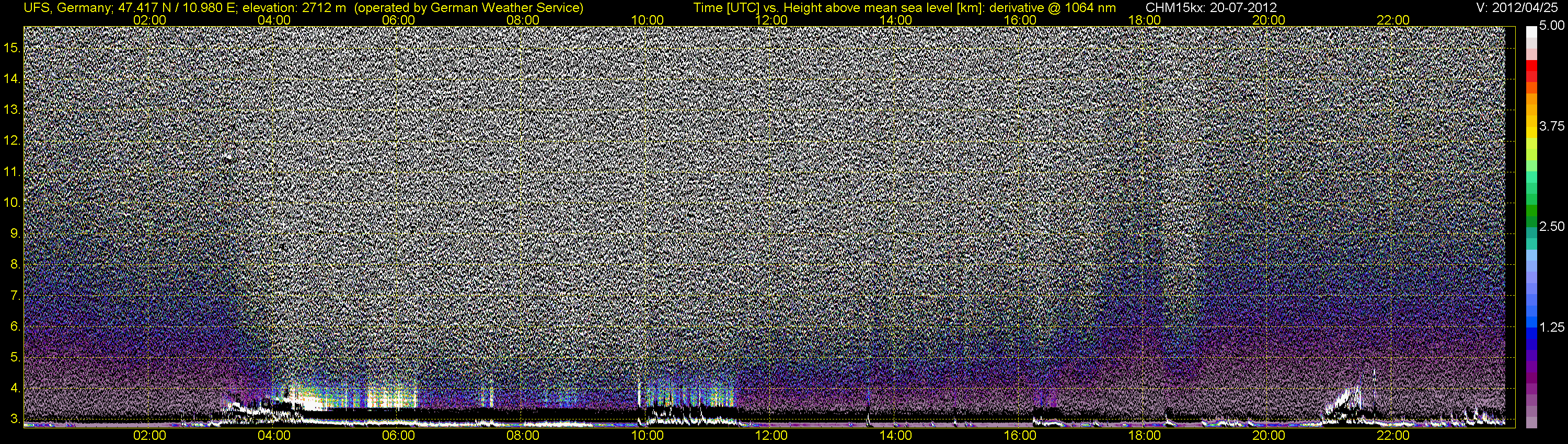Click the 10:00 label on the top time axis

click(647, 20)
